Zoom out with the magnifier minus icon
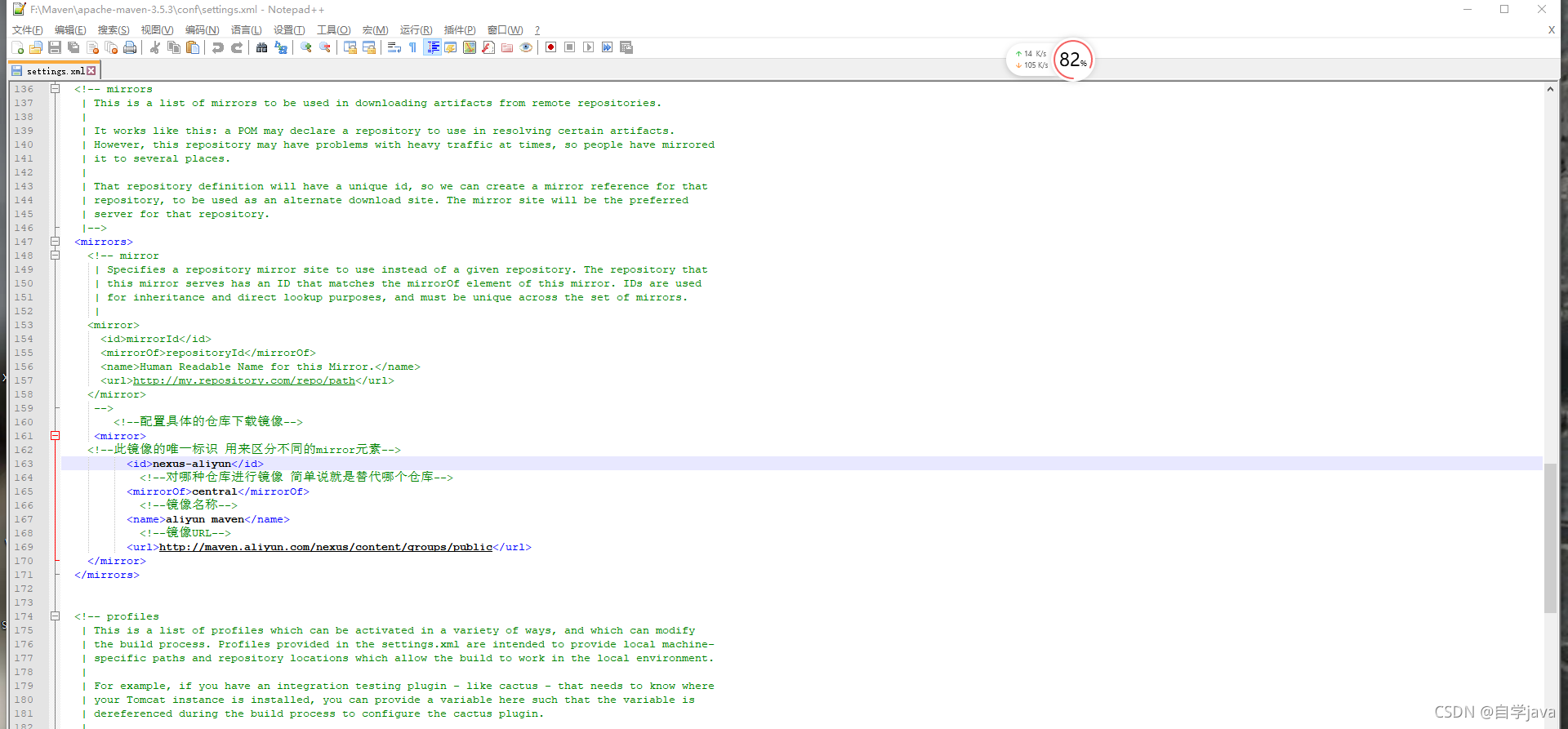The height and width of the screenshot is (729, 1568). tap(325, 47)
